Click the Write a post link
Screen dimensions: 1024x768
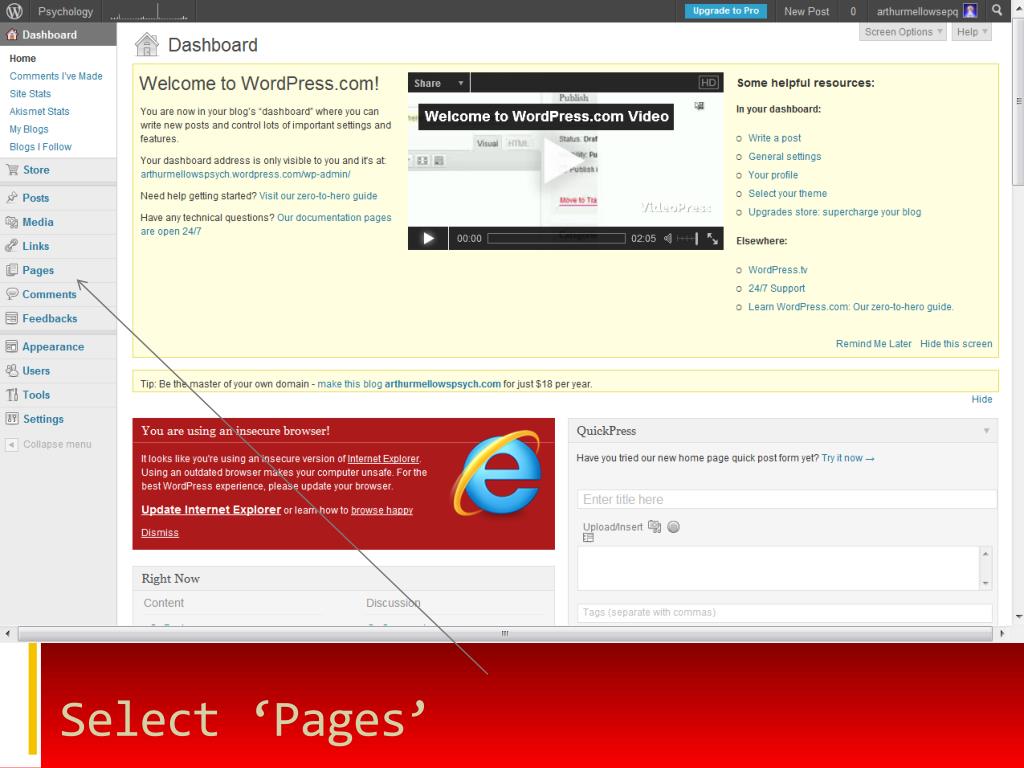(774, 138)
